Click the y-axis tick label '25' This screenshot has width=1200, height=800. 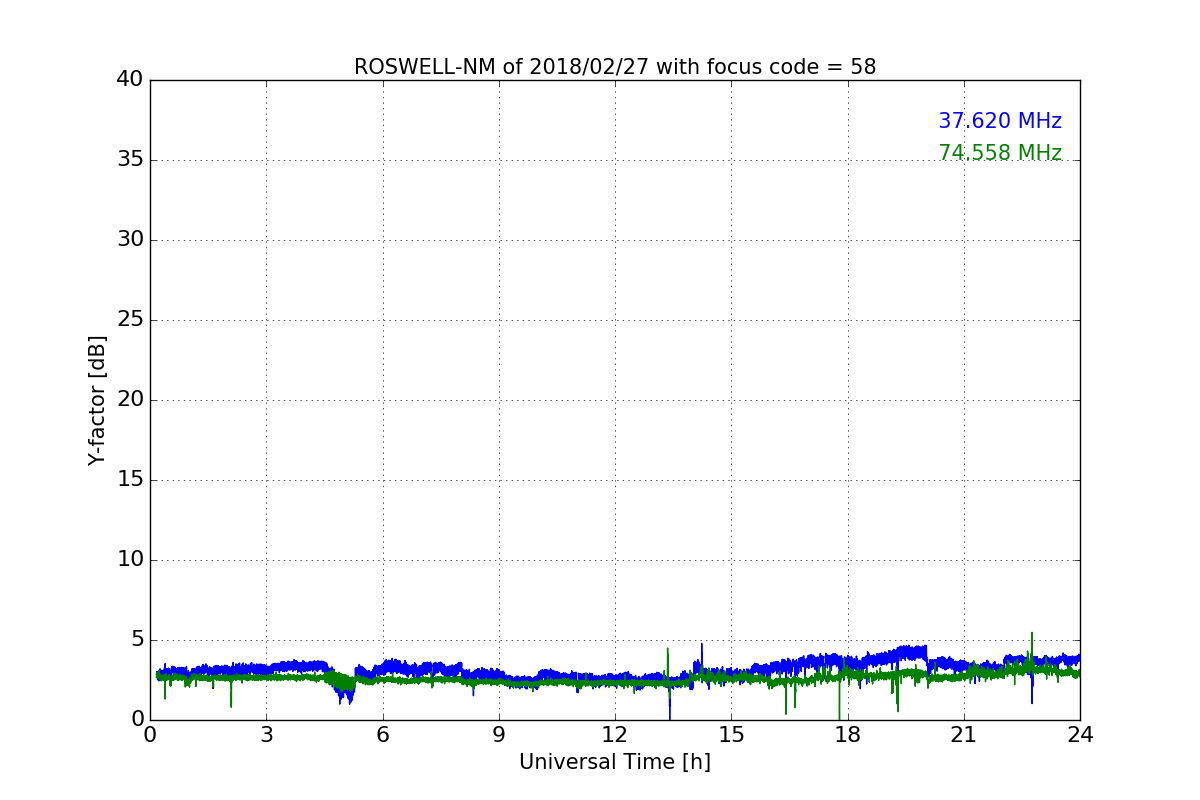(130, 319)
